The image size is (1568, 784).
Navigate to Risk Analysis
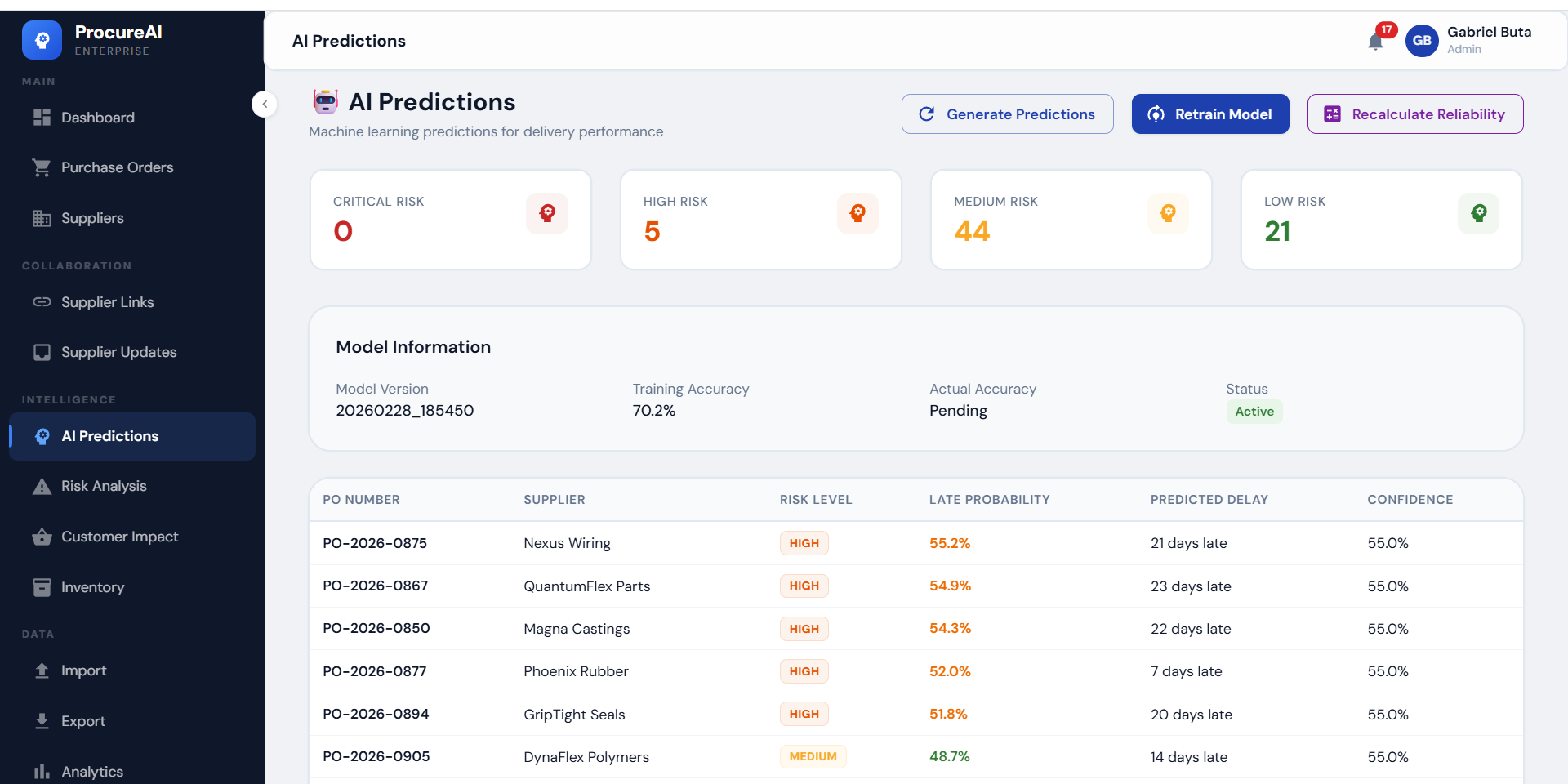coord(104,486)
